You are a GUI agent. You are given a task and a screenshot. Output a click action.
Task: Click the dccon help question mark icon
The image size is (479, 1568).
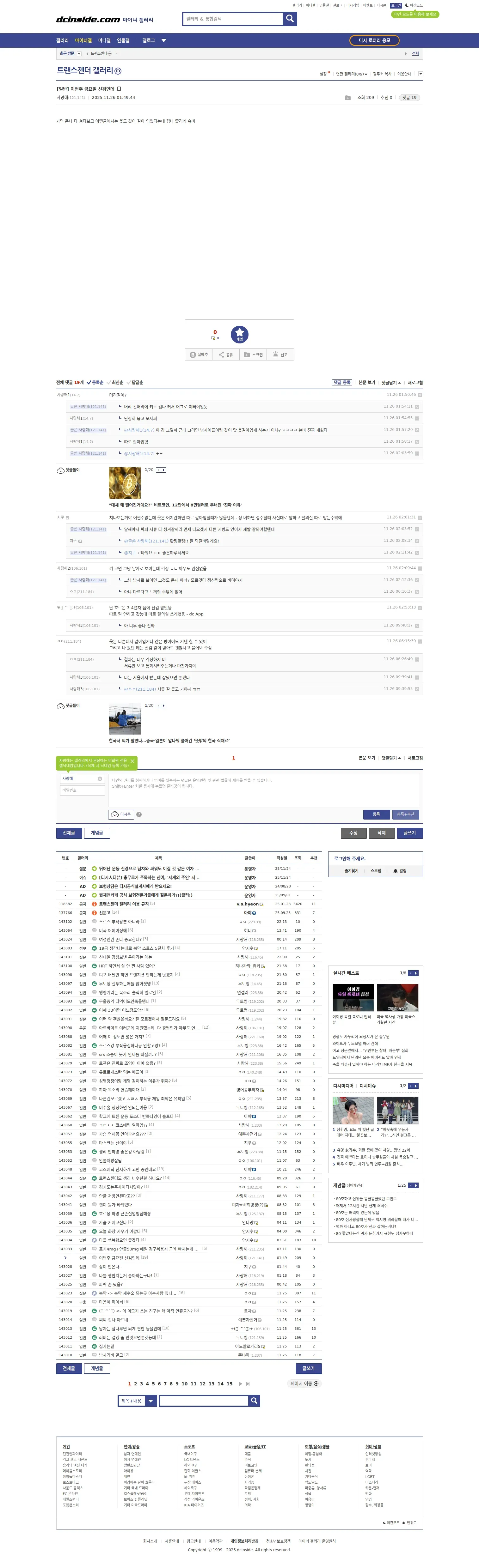[139, 814]
